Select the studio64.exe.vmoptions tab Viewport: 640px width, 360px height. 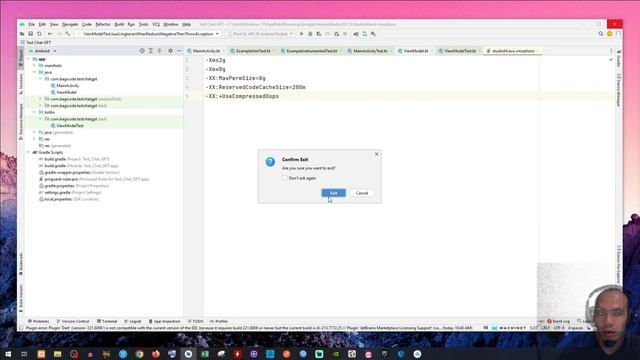(513, 51)
